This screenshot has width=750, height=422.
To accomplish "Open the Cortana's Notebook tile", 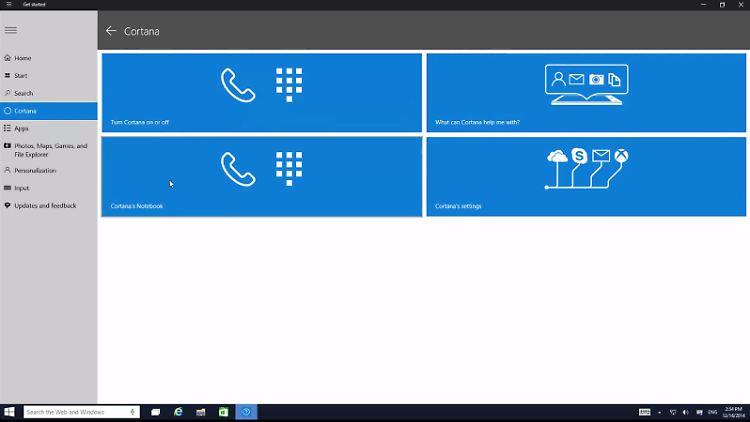I will point(261,176).
